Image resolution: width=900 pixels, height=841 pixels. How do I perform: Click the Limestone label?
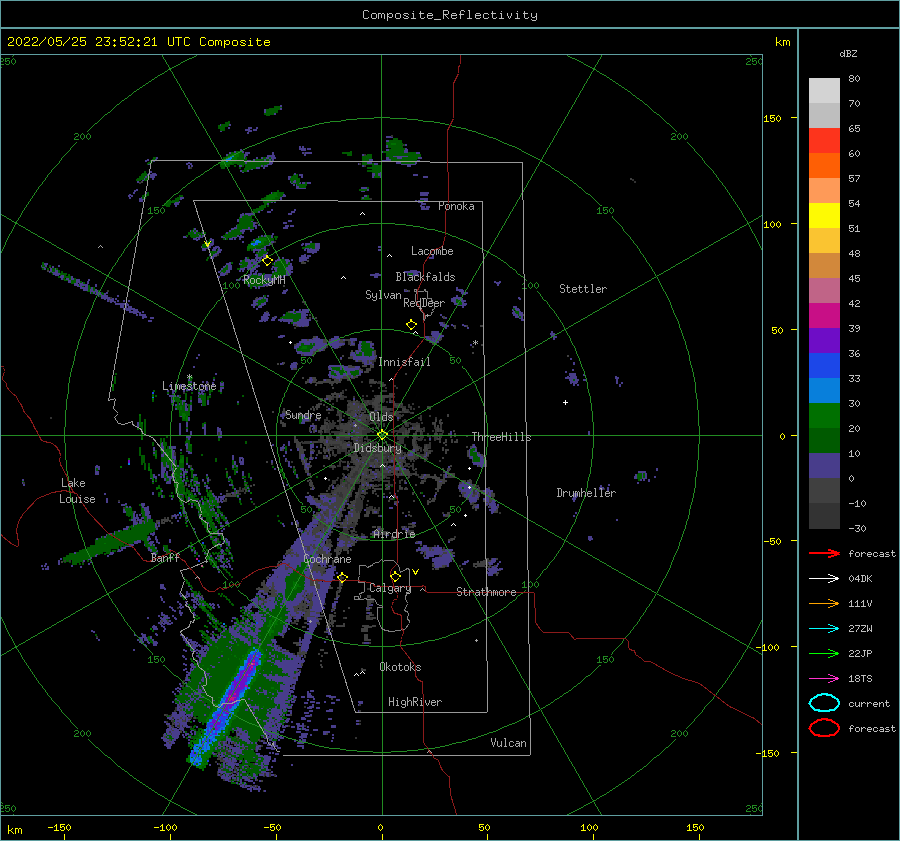coord(189,386)
